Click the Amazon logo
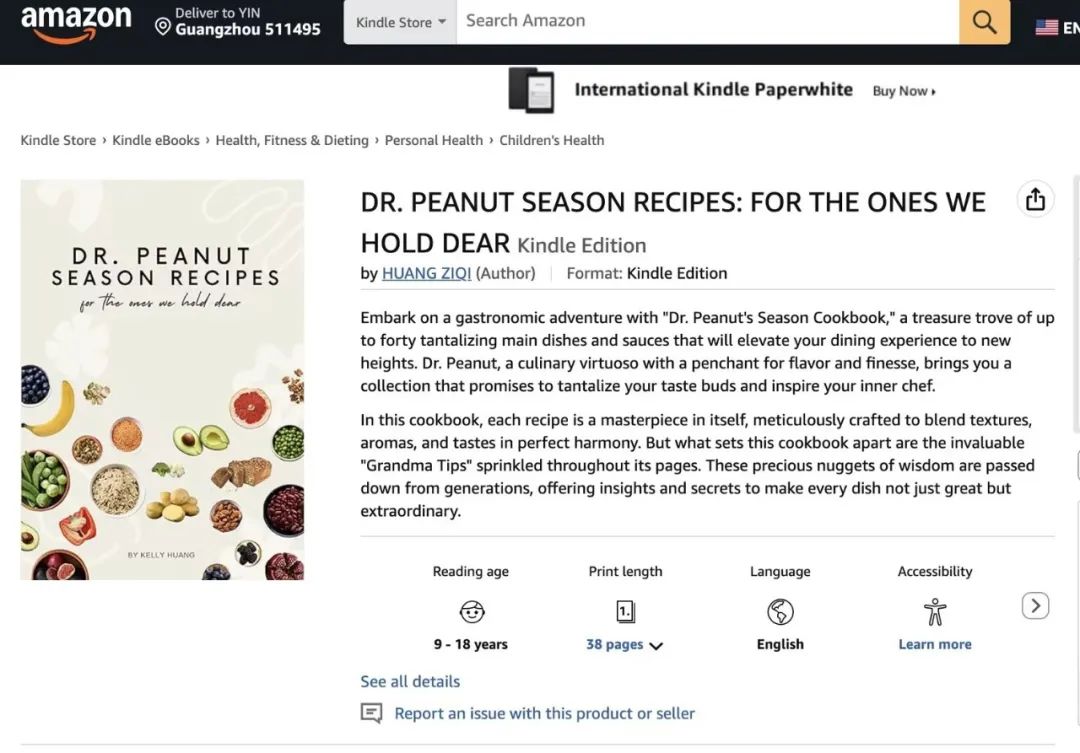Screen dimensions: 1080x753 pyautogui.click(x=76, y=22)
